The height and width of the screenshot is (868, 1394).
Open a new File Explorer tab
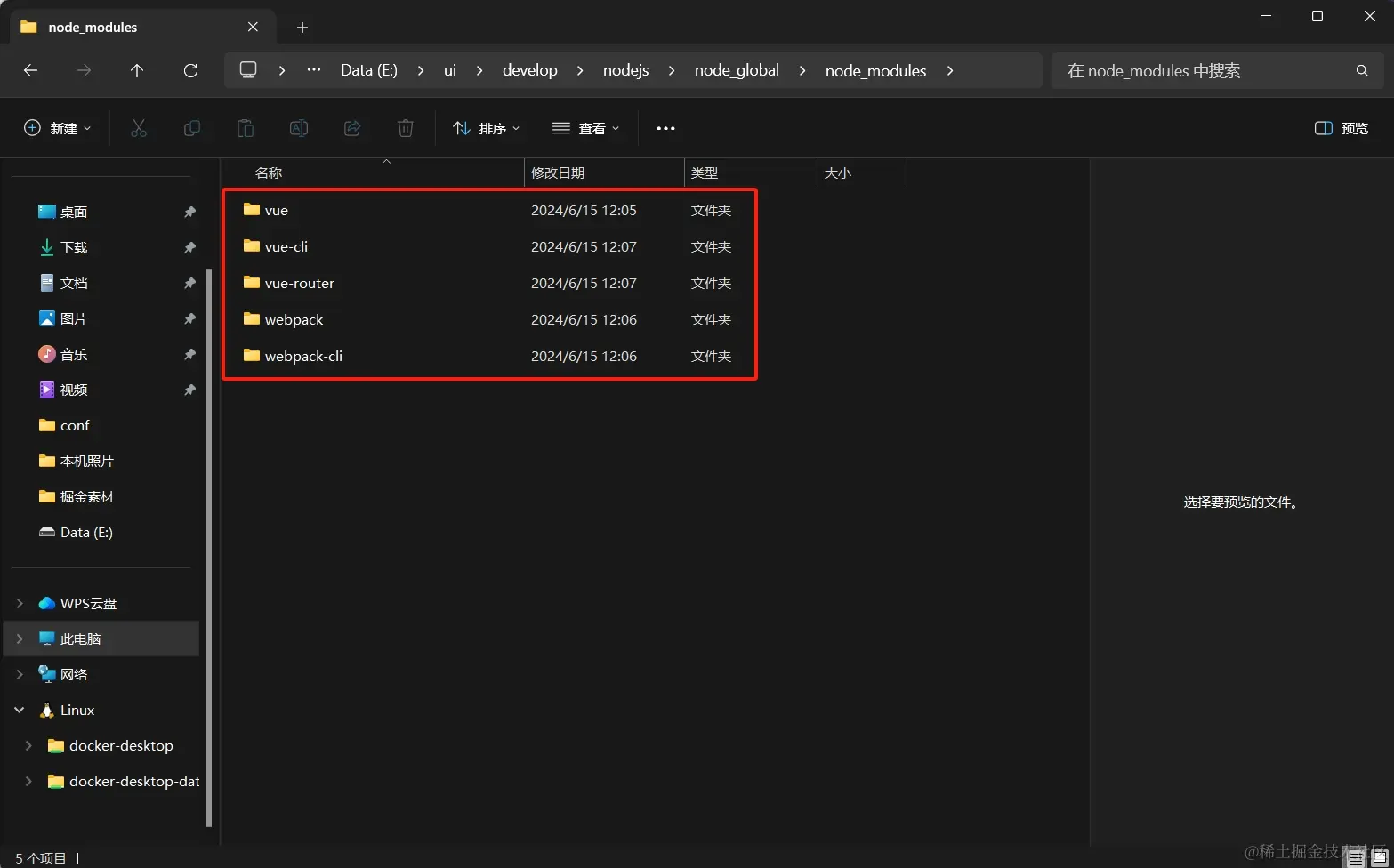point(302,28)
